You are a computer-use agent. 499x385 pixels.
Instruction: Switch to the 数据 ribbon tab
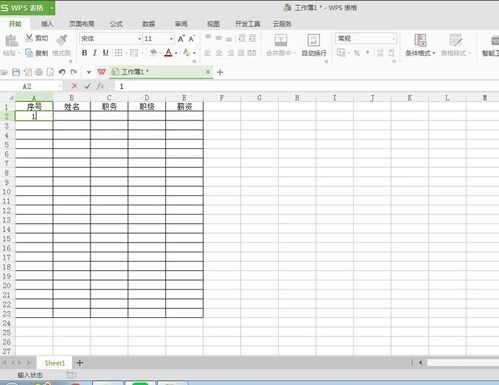pos(149,24)
